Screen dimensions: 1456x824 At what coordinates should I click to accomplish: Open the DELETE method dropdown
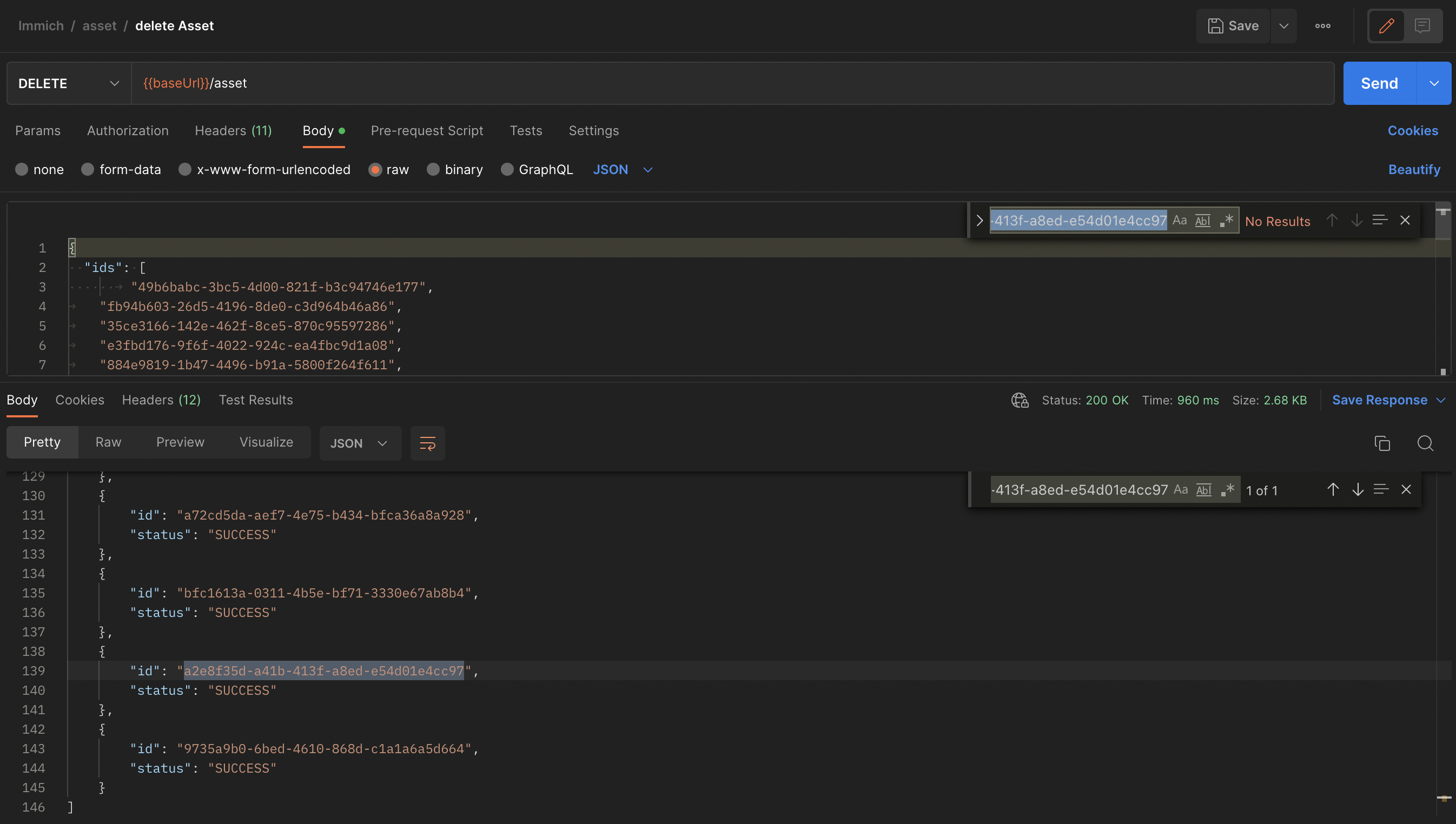tap(69, 83)
